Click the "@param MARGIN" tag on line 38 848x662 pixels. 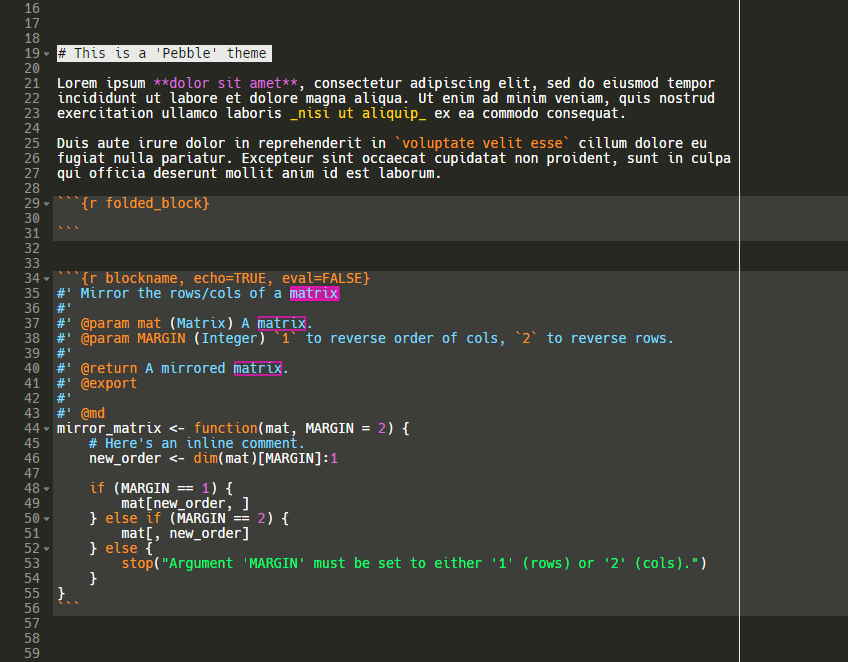coord(133,338)
